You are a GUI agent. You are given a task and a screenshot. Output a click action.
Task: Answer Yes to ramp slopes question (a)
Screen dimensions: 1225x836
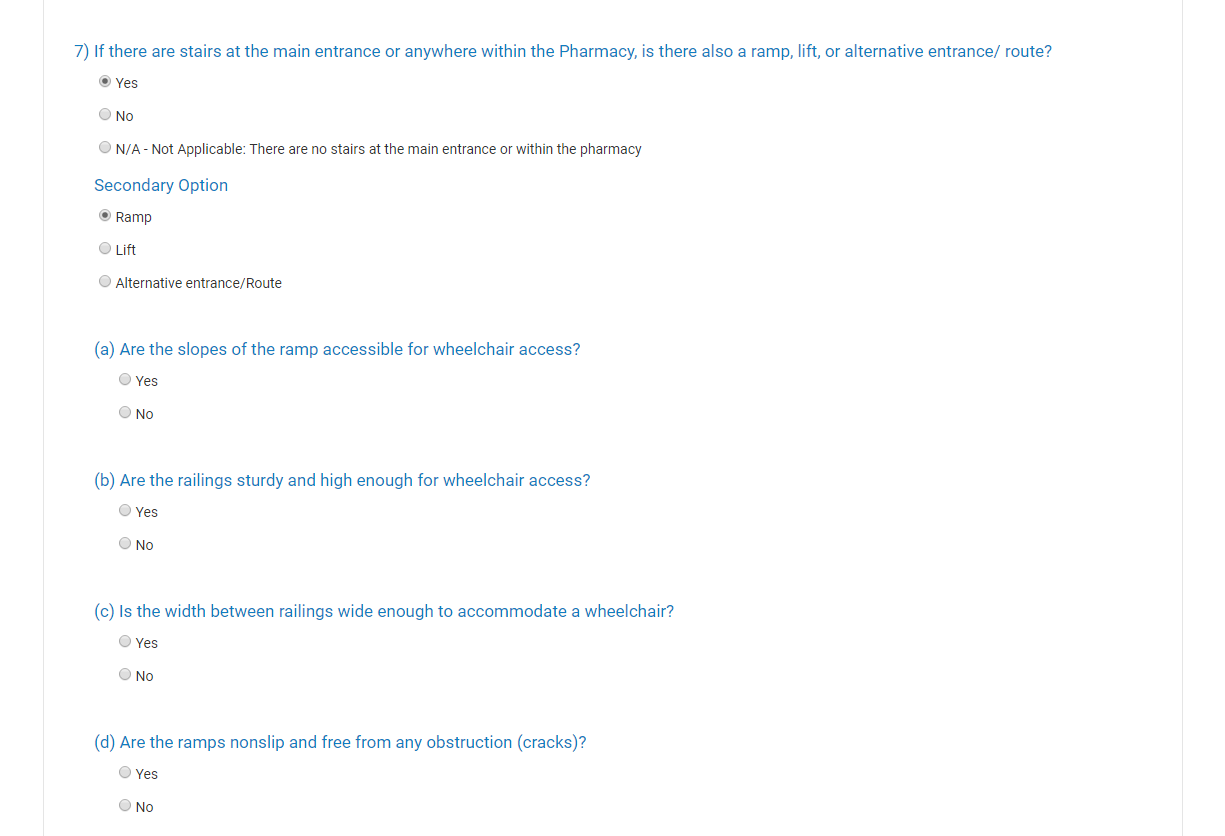click(x=125, y=380)
